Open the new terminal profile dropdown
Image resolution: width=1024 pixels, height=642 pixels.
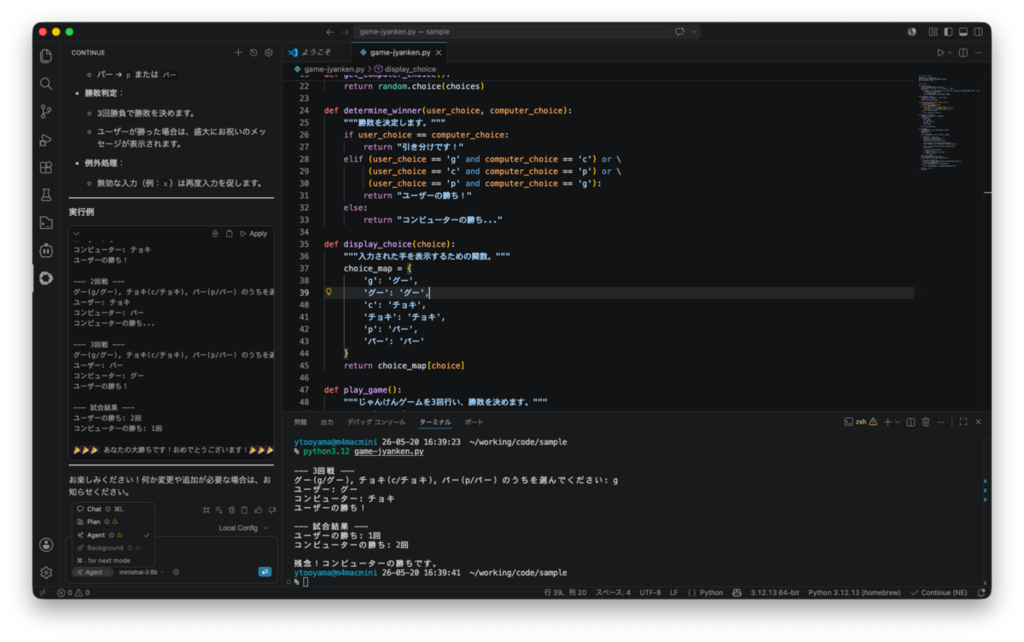(897, 422)
